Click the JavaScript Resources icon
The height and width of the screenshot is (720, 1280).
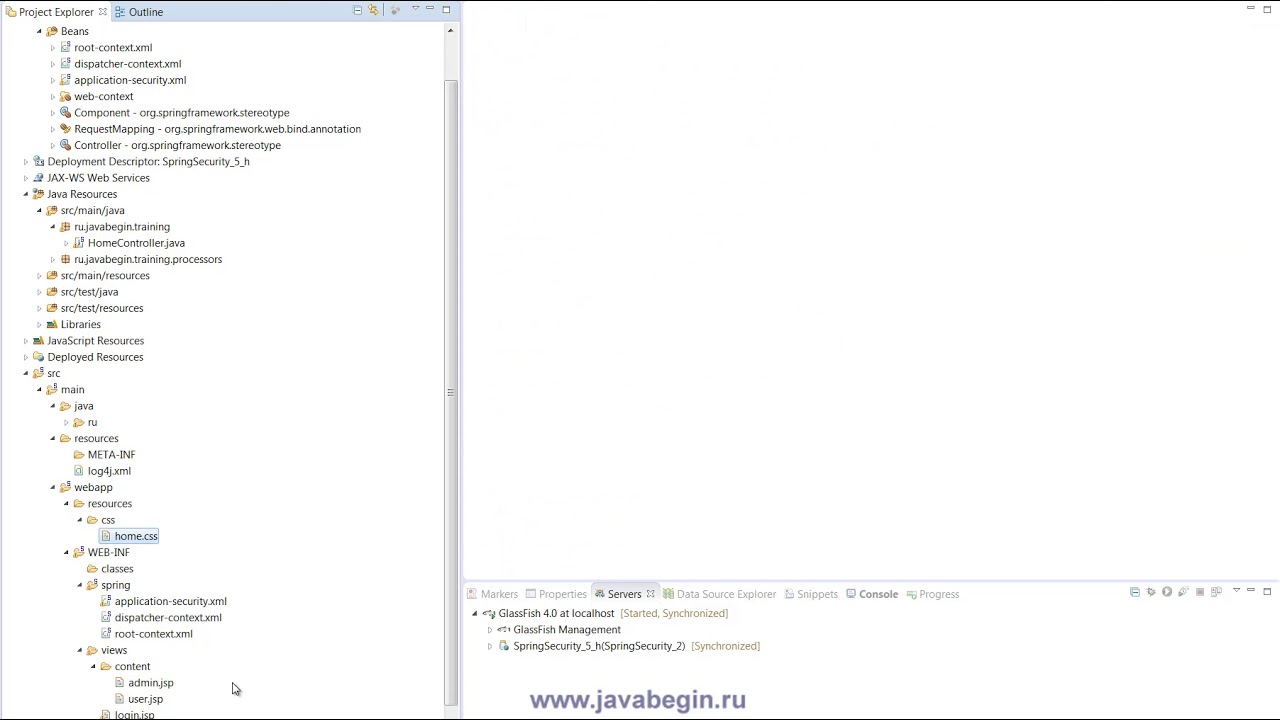pos(38,341)
